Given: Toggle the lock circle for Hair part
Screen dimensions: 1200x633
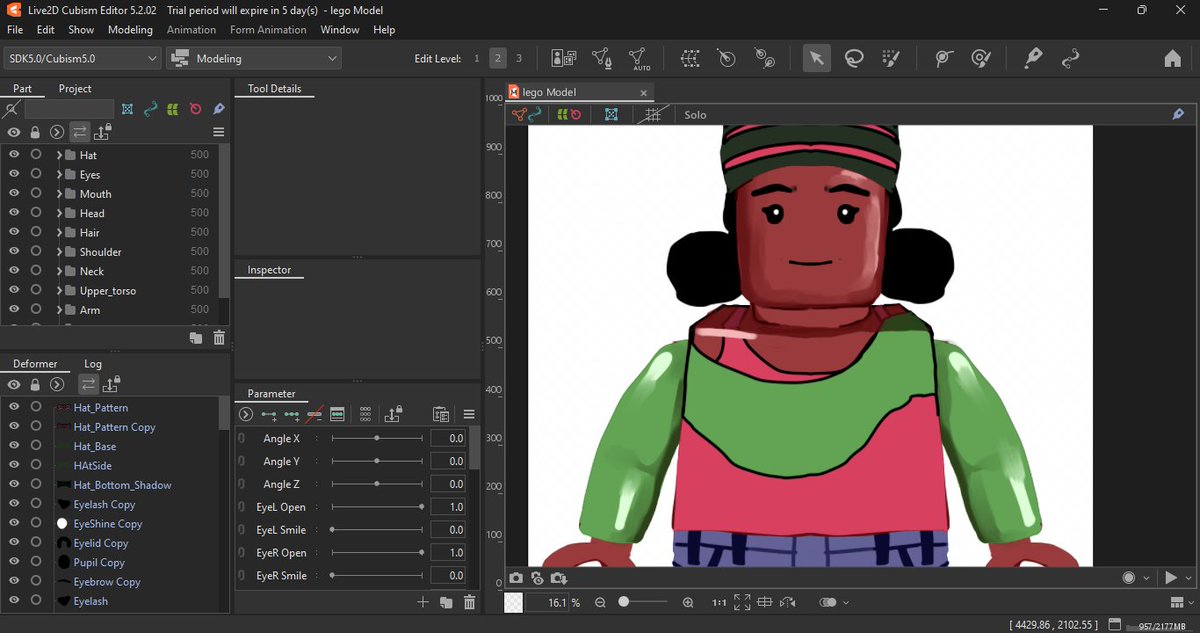Looking at the screenshot, I should point(36,232).
